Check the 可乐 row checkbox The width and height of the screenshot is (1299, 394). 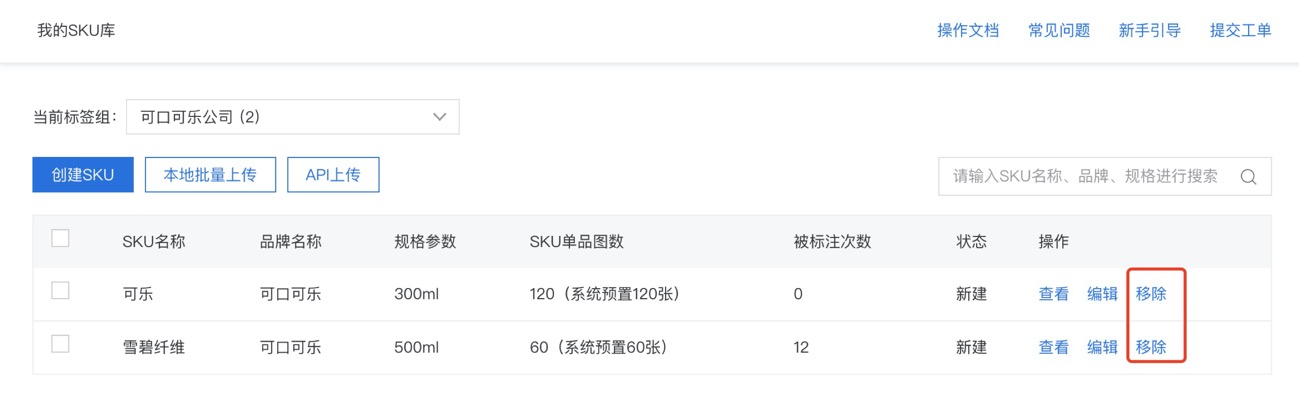point(60,291)
